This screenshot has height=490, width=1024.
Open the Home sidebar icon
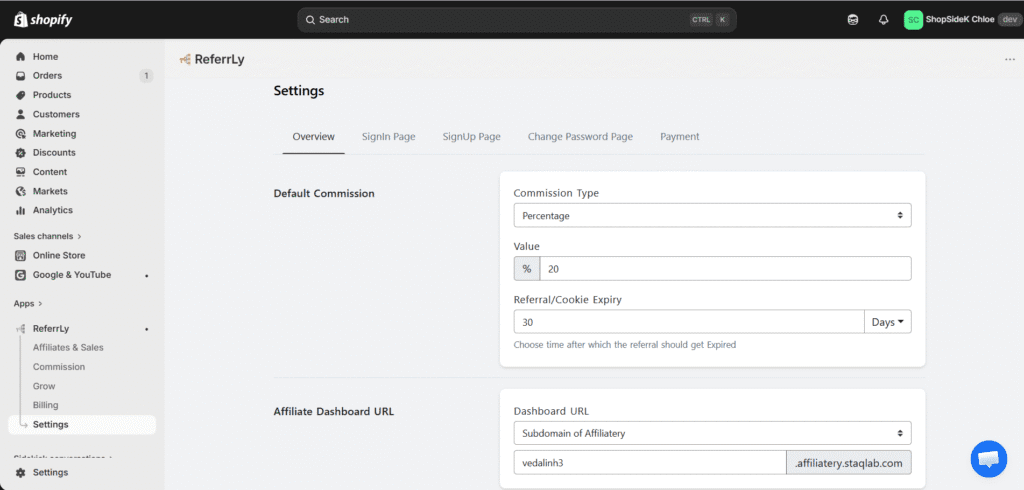point(20,57)
